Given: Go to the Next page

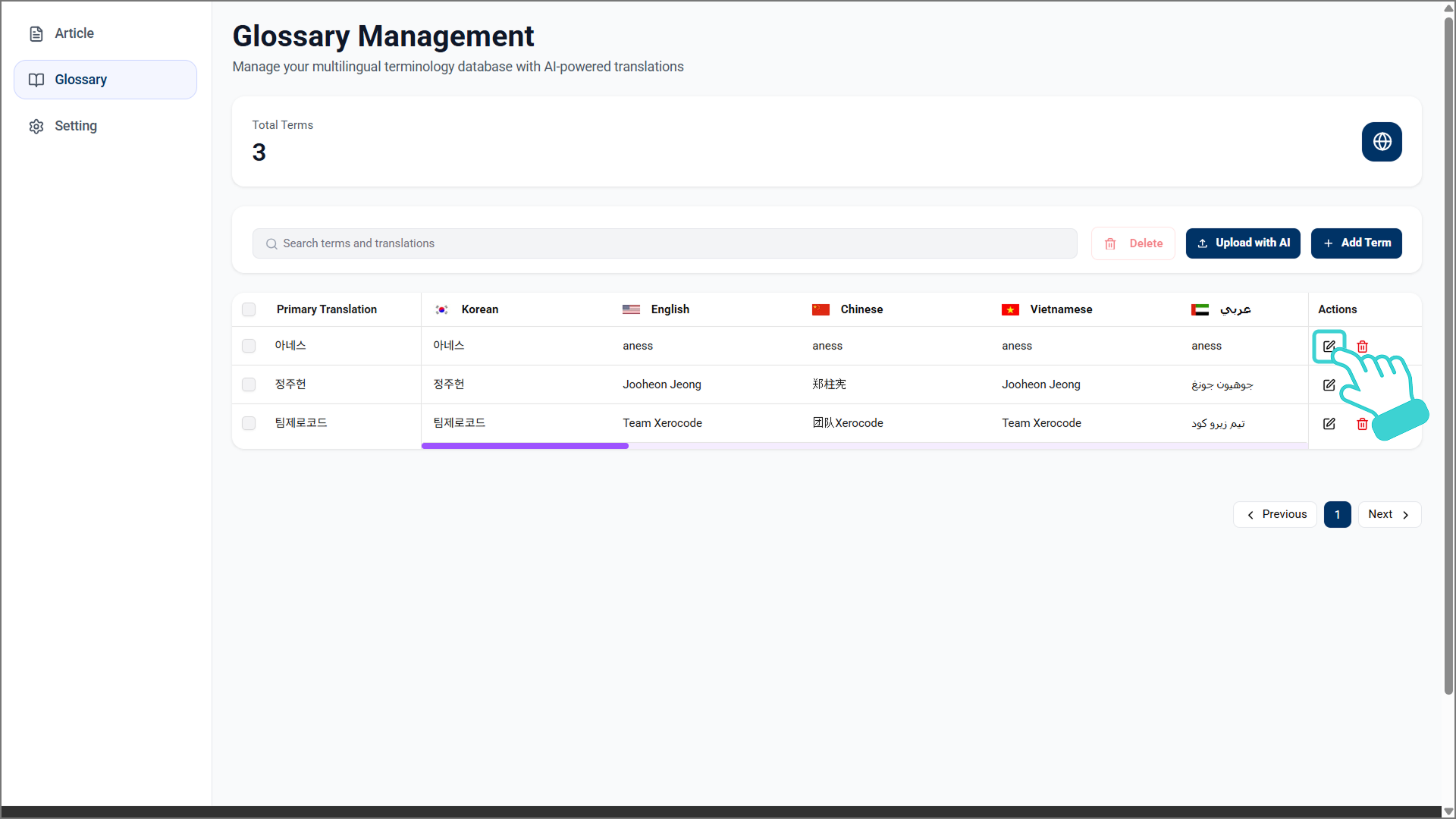Looking at the screenshot, I should [x=1389, y=514].
